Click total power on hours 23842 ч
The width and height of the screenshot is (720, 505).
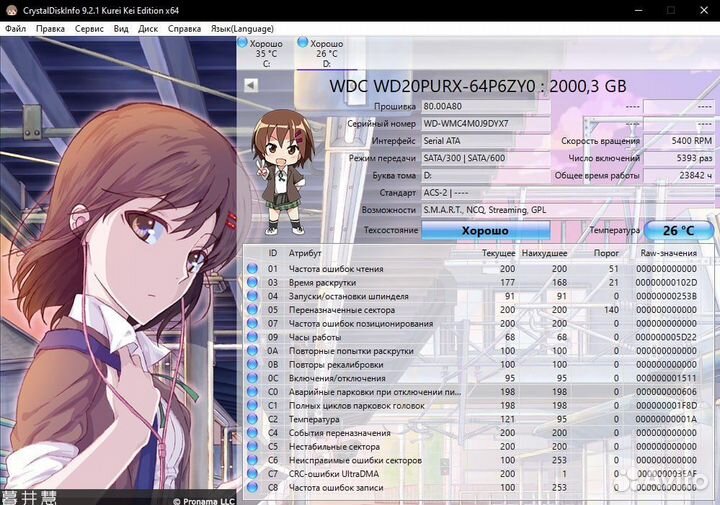pos(679,175)
